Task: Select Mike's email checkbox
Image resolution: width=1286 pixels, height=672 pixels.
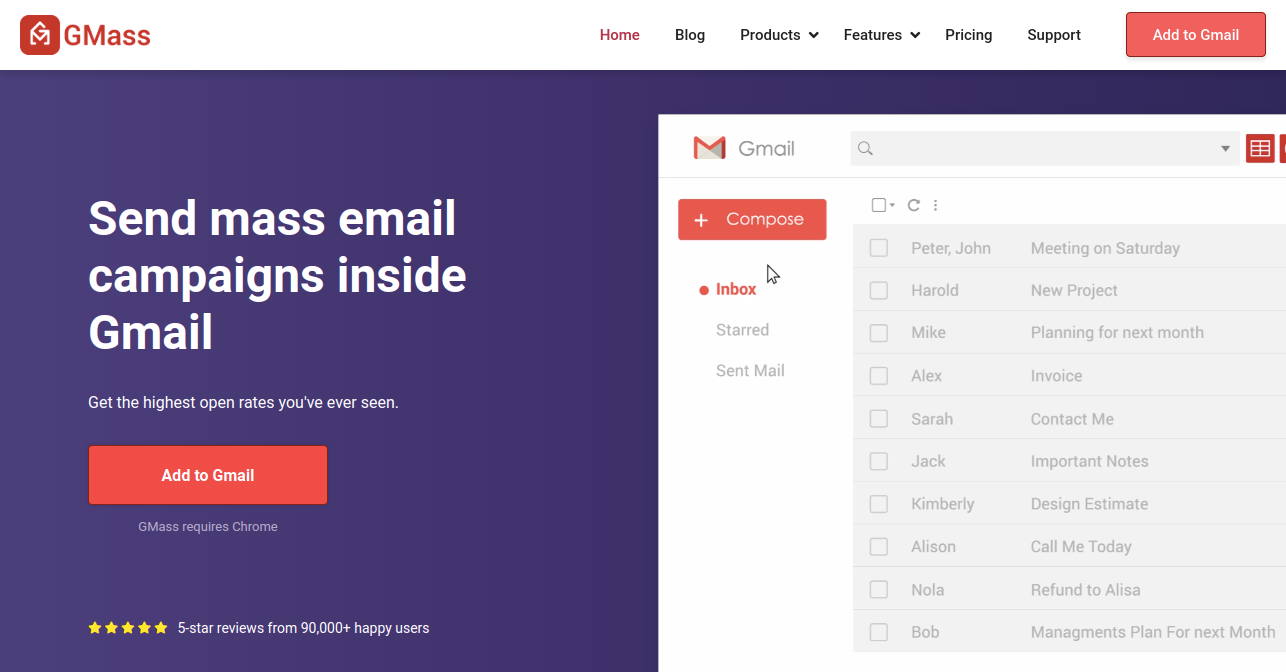Action: [879, 333]
